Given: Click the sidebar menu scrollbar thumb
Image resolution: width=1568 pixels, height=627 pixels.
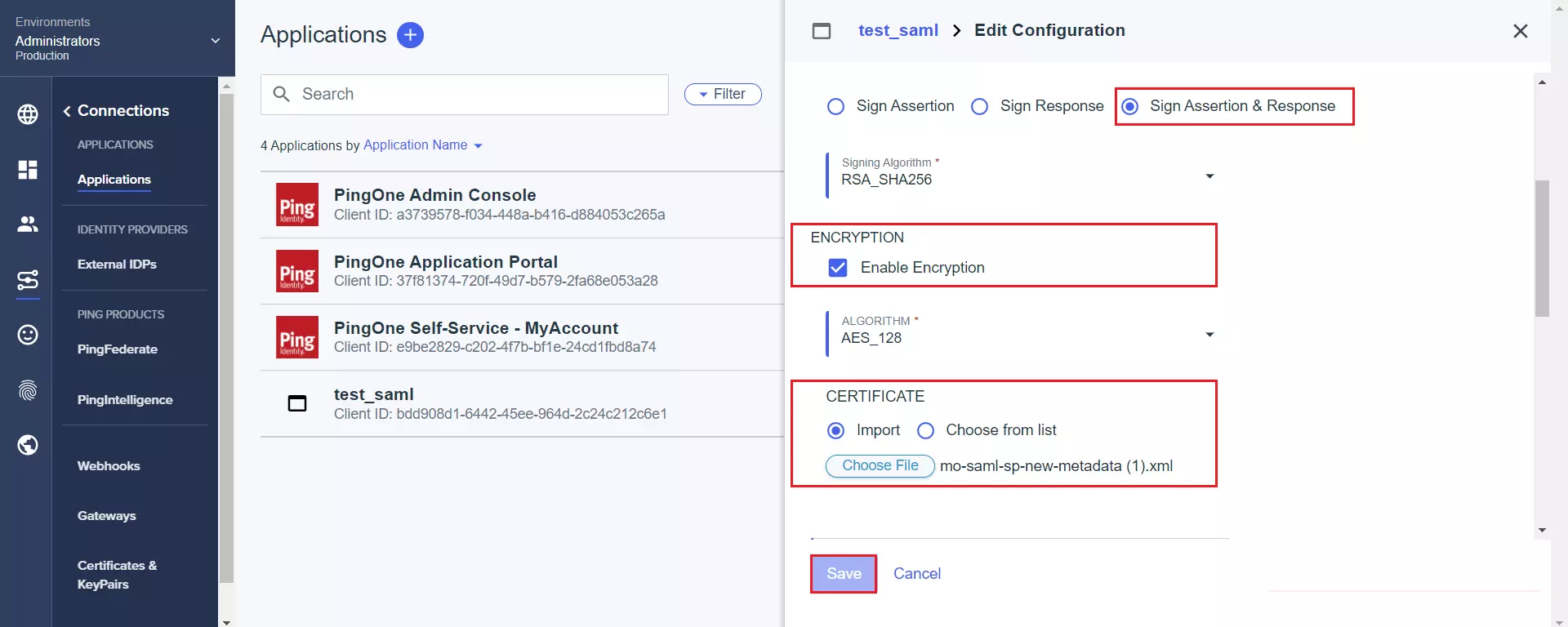Looking at the screenshot, I should (226, 339).
